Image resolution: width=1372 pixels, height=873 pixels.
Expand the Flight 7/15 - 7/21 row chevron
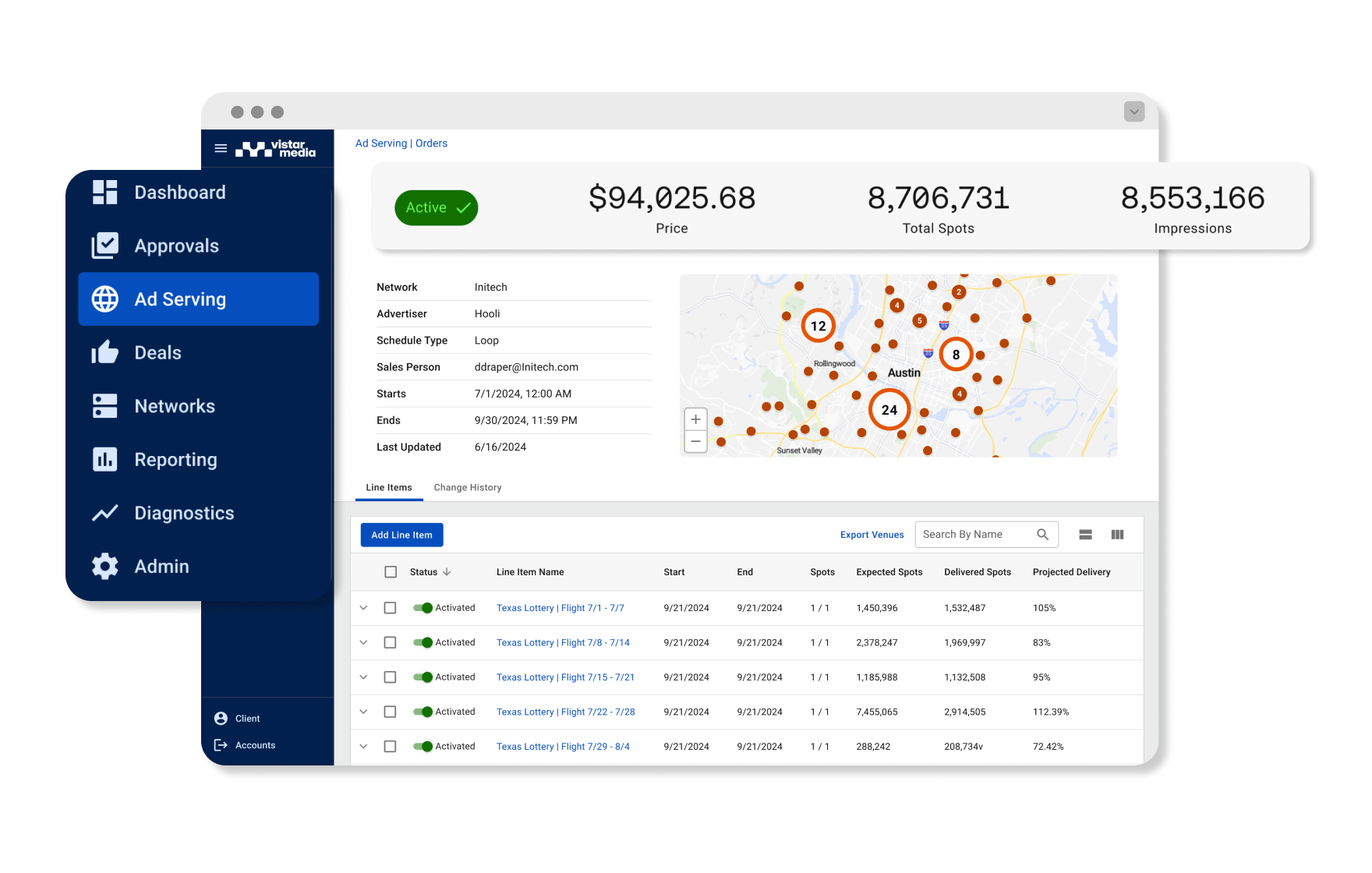coord(363,677)
